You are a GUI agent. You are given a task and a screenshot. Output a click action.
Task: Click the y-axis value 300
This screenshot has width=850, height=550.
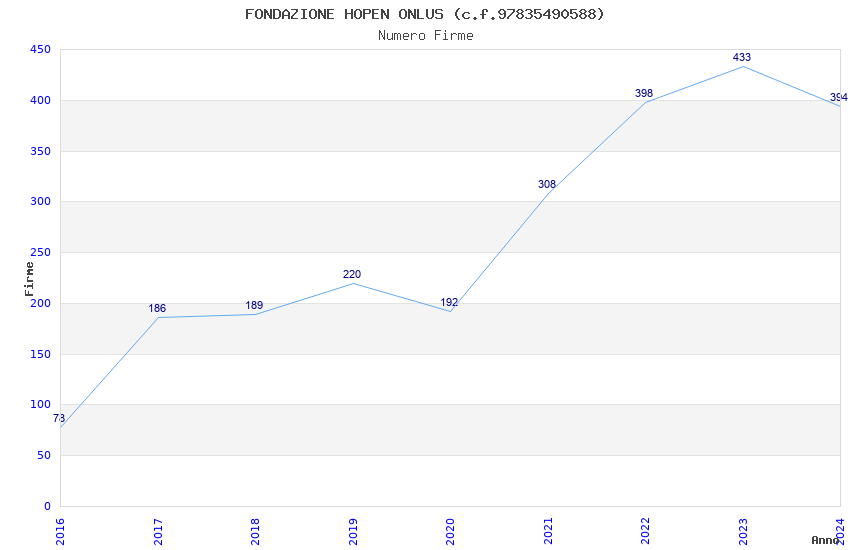coord(41,202)
